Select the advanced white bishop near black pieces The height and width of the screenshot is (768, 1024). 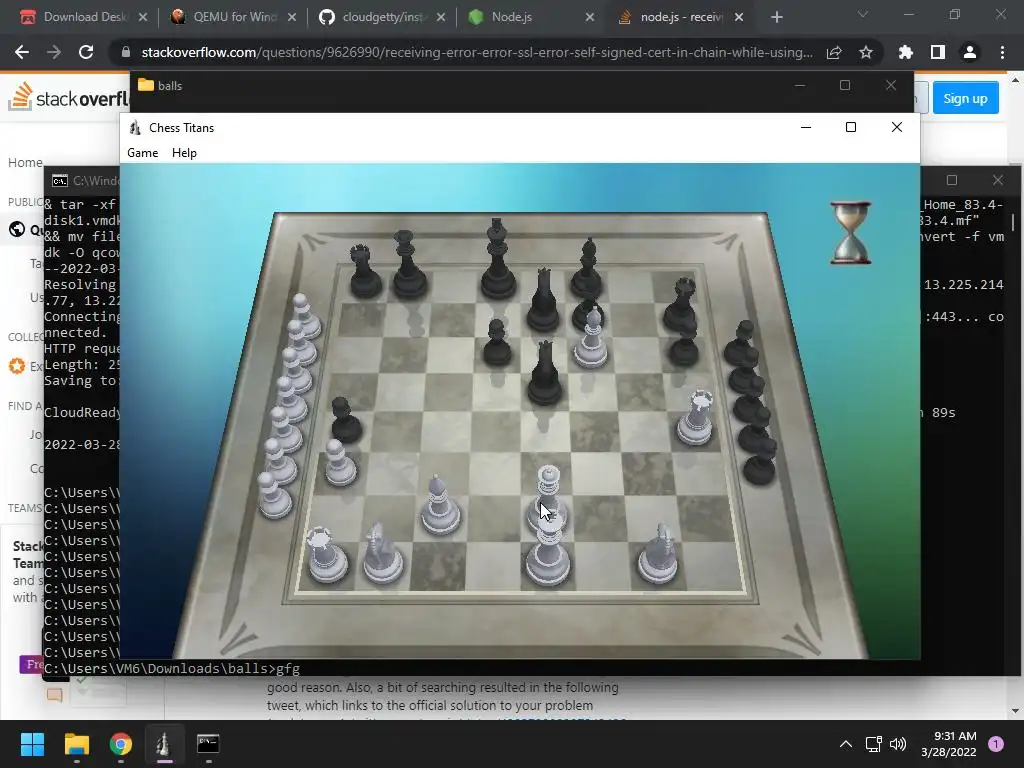pyautogui.click(x=592, y=338)
